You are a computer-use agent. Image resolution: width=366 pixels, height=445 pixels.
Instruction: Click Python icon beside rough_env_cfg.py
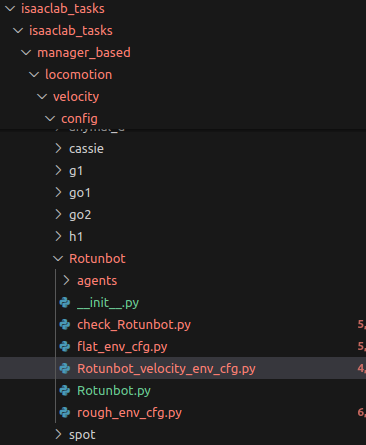pos(65,413)
